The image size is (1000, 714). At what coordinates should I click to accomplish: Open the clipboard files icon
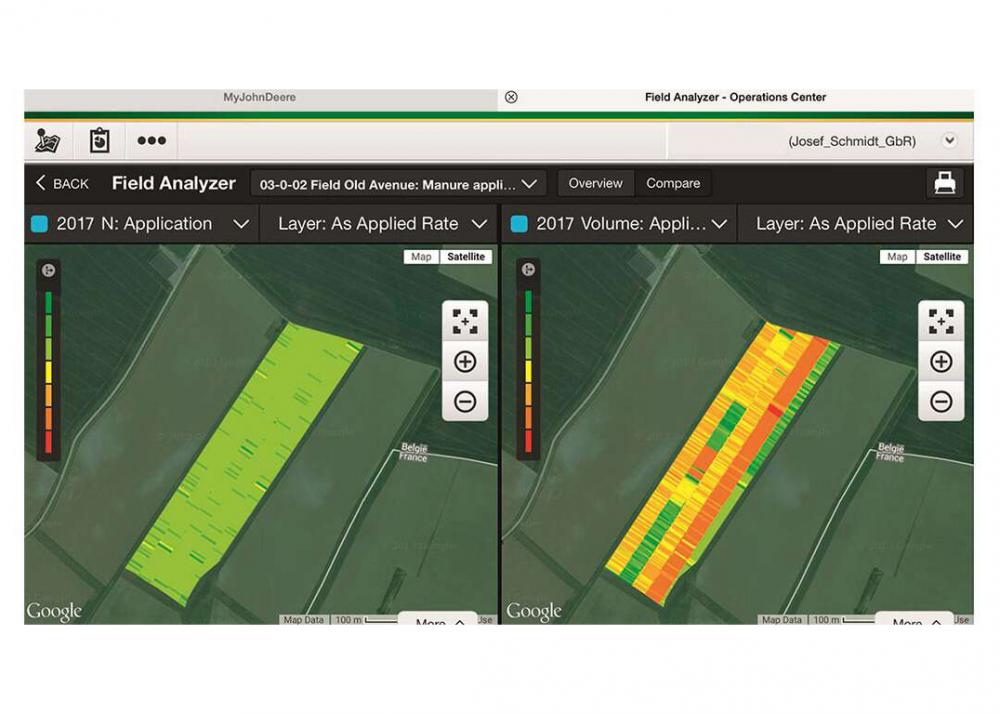[x=99, y=141]
